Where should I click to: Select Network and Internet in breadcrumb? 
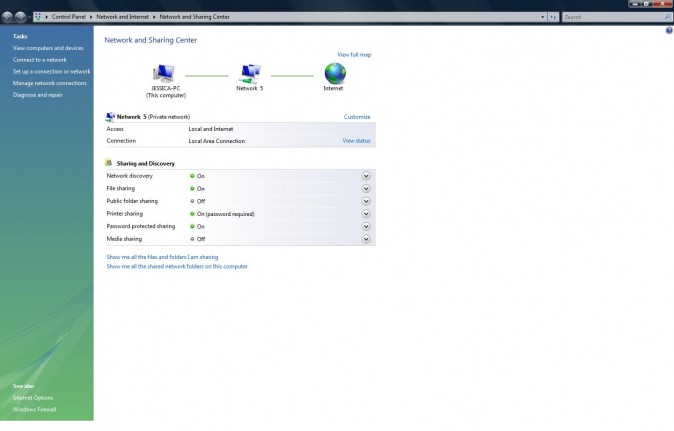point(123,17)
